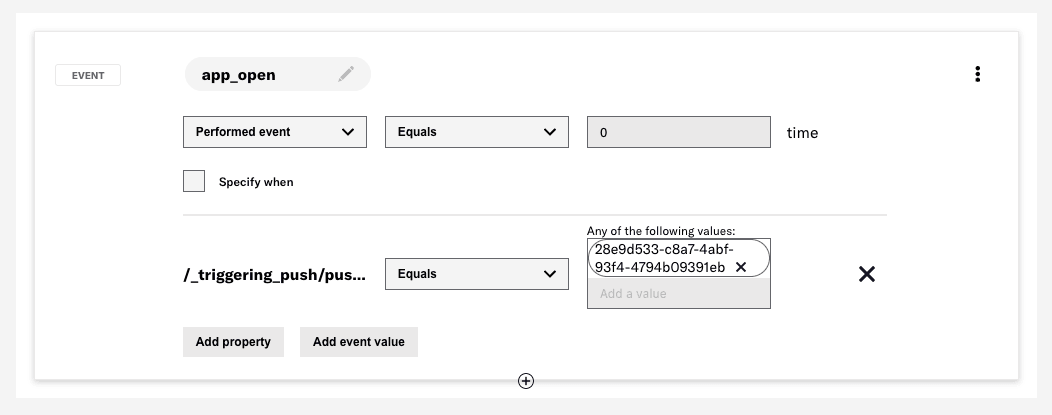Click the time label after the count field

(x=802, y=133)
